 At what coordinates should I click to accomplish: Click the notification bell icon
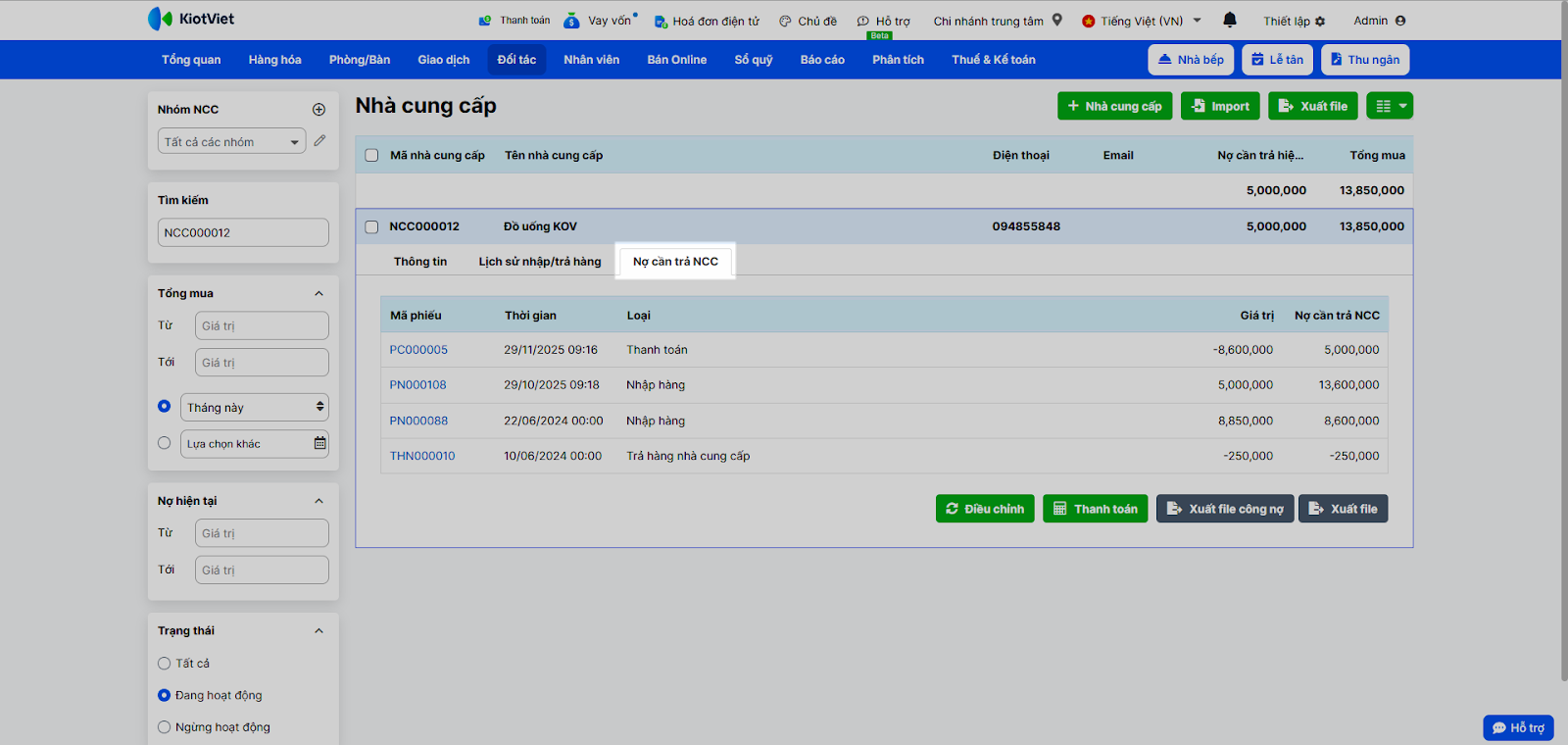[1230, 20]
